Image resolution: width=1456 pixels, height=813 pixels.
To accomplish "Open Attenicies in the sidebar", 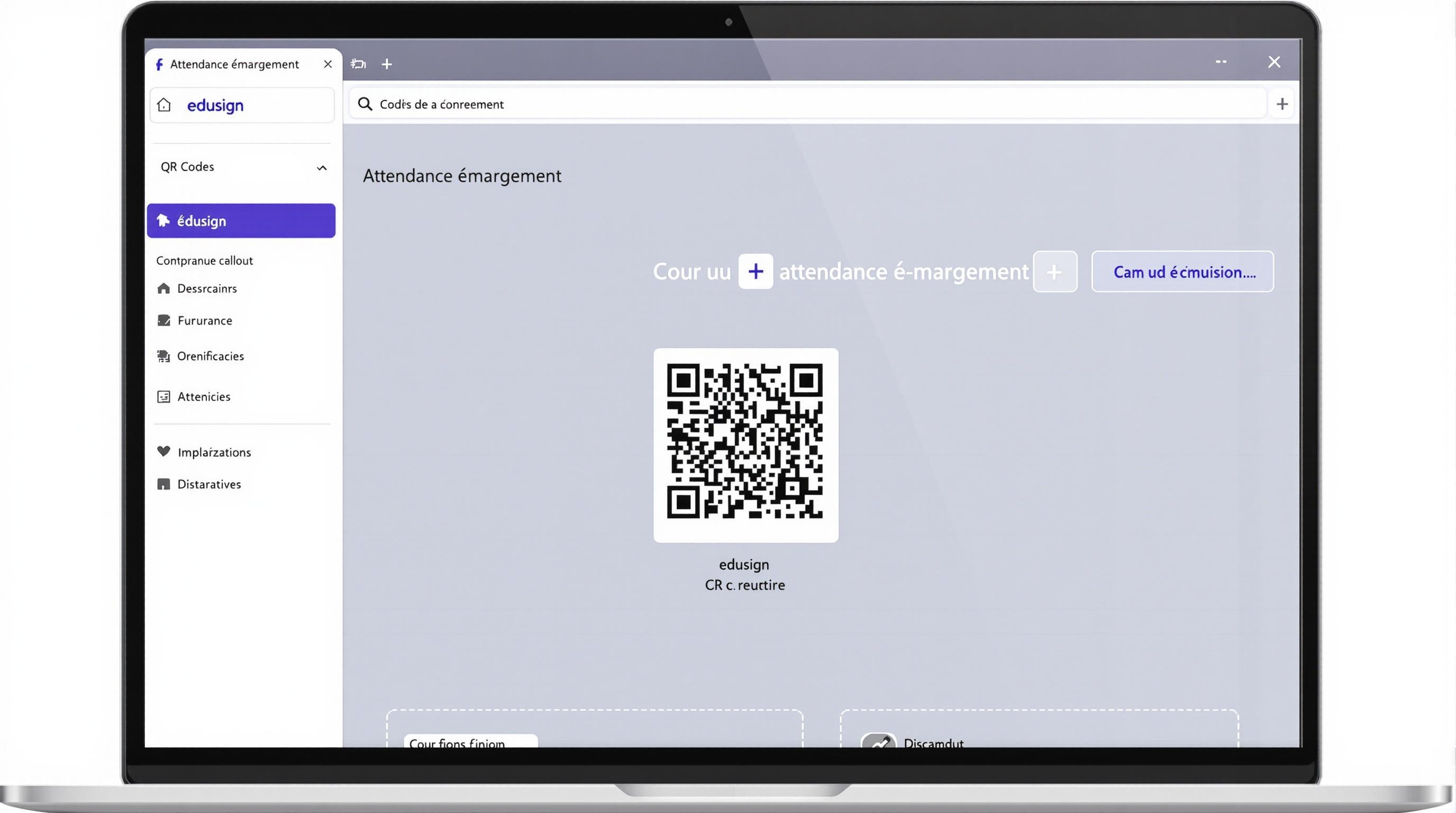I will [x=204, y=397].
